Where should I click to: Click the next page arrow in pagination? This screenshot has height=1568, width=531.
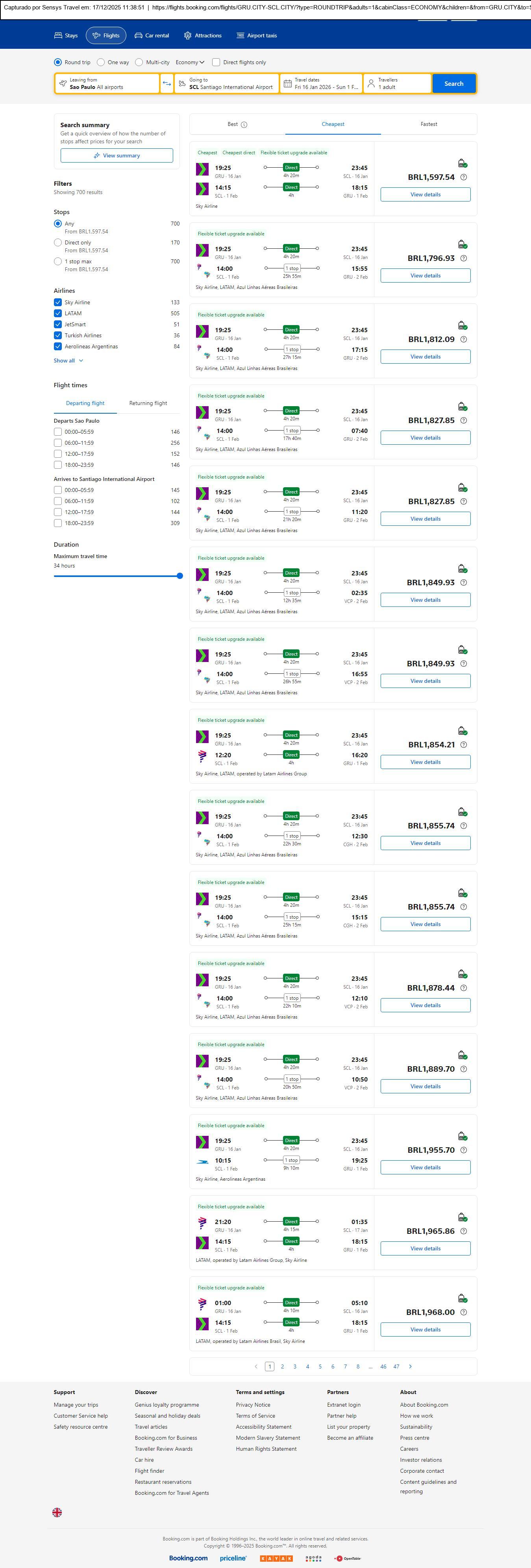(411, 1366)
